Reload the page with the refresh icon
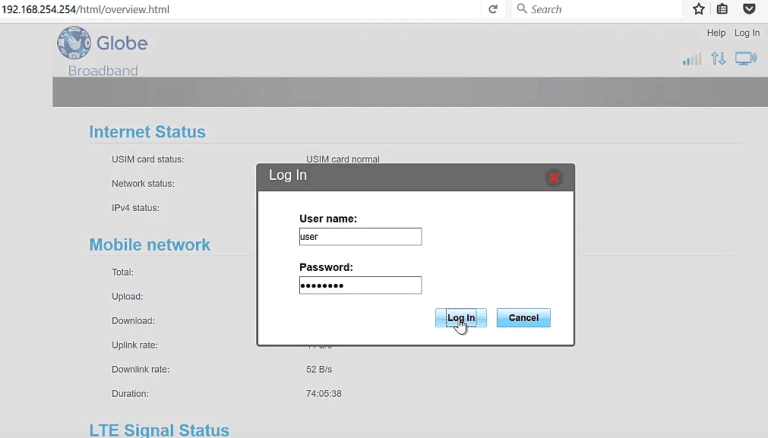Image resolution: width=768 pixels, height=438 pixels. click(x=493, y=9)
